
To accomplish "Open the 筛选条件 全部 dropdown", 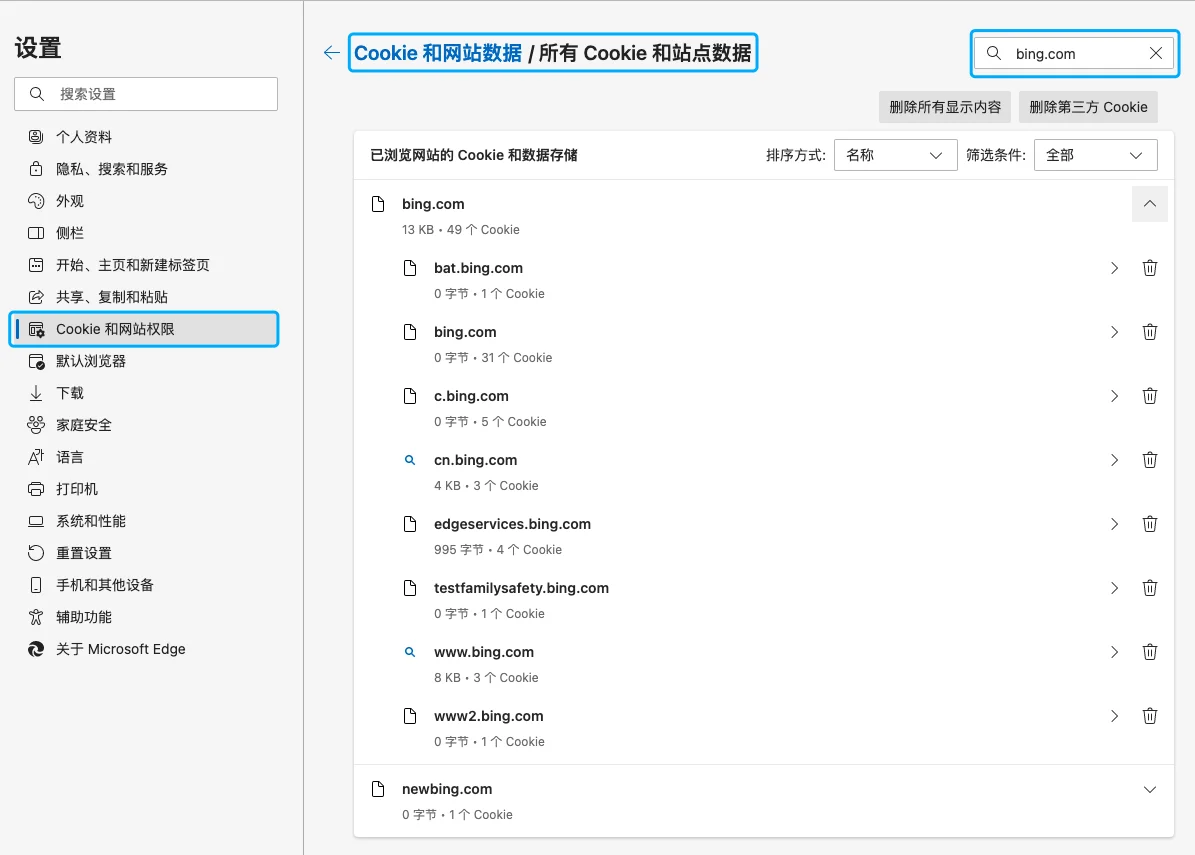I will coord(1095,155).
